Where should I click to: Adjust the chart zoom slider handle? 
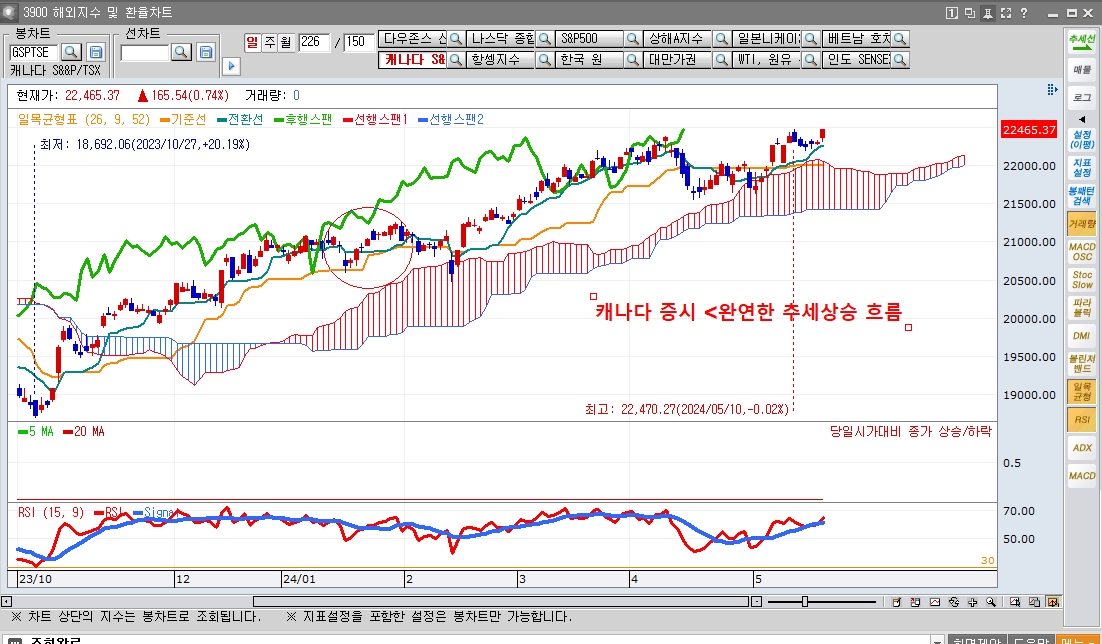(805, 602)
